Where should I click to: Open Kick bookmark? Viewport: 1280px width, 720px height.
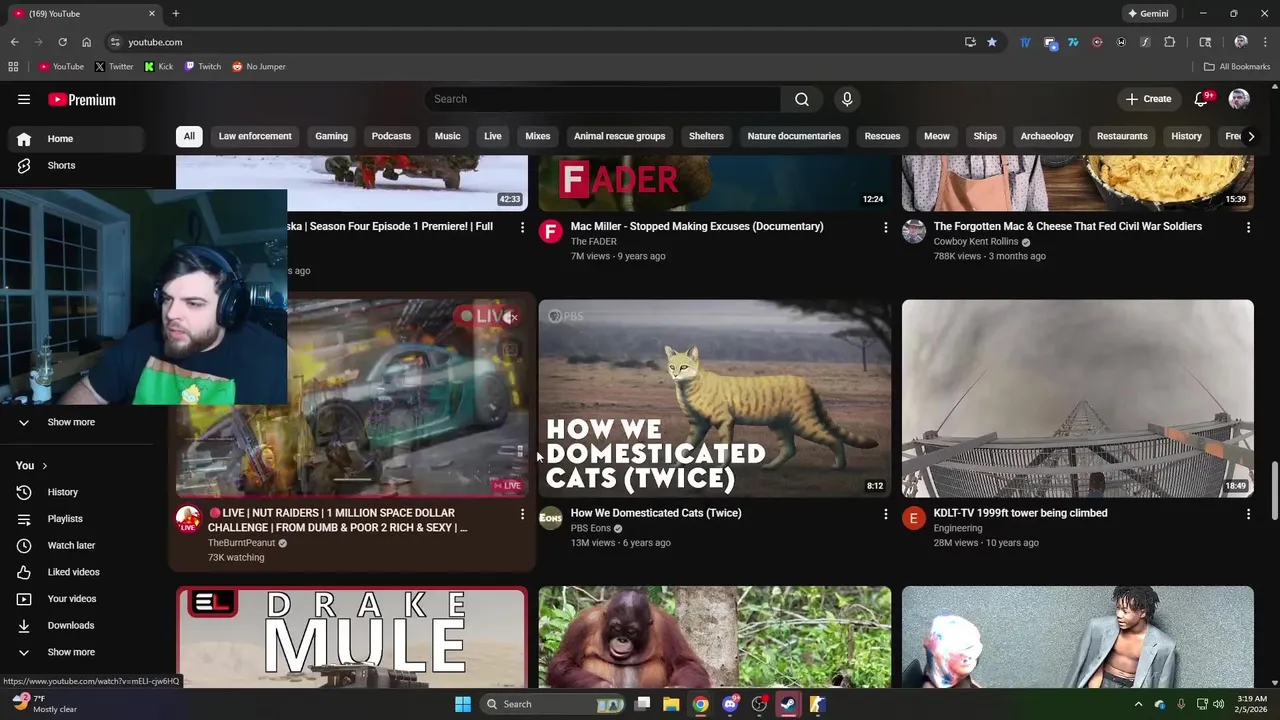[x=159, y=67]
